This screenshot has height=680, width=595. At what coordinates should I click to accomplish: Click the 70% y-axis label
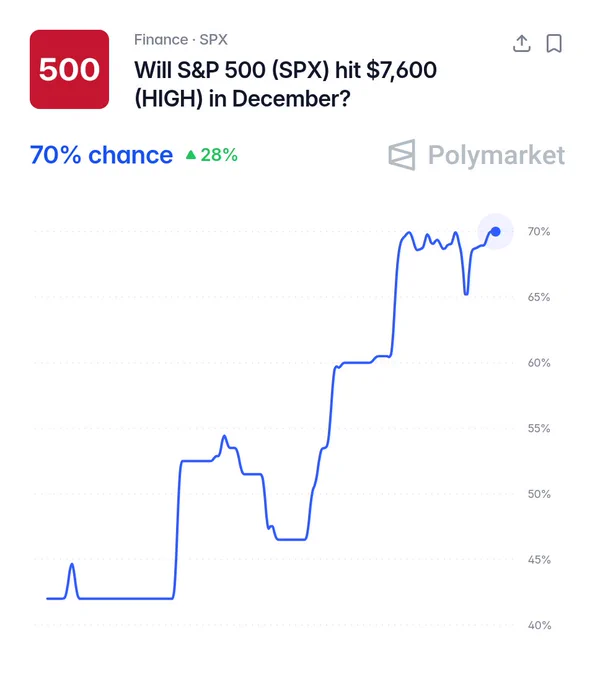click(539, 232)
